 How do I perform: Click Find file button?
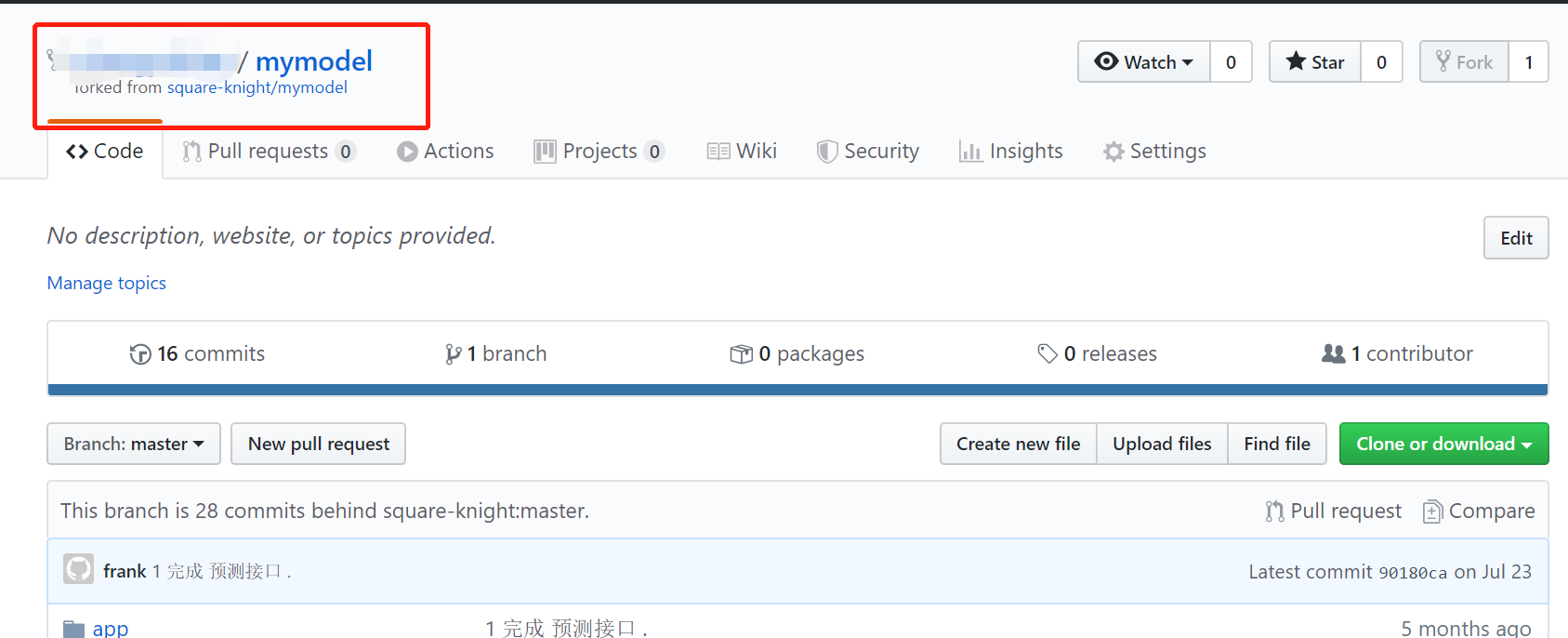coord(1278,444)
